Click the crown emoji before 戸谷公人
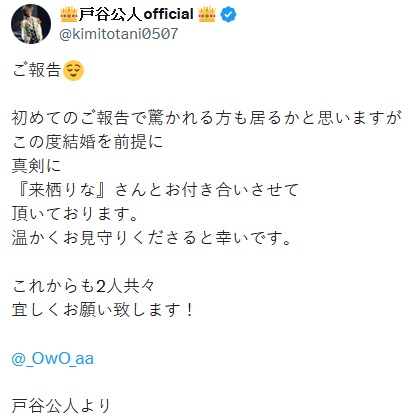 (x=69, y=14)
